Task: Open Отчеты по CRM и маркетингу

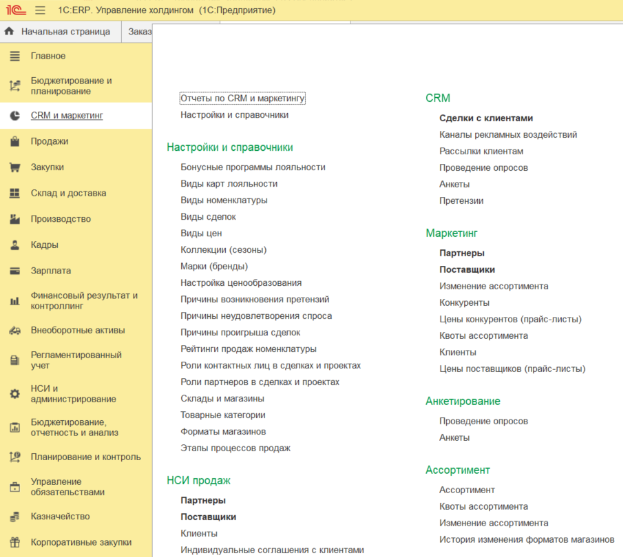Action: click(x=242, y=98)
